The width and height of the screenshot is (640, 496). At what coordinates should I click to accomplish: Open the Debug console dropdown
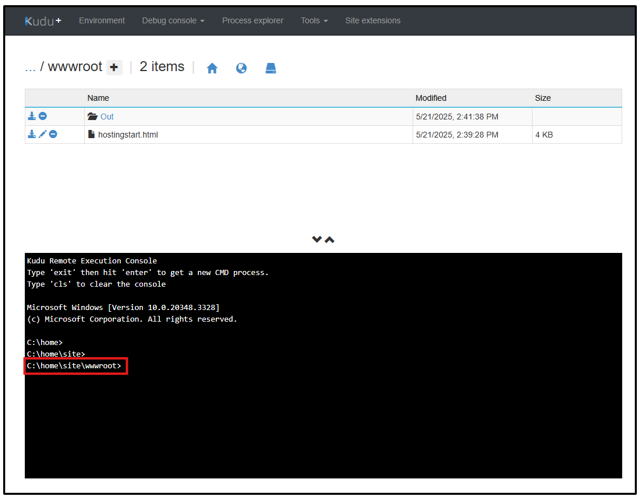point(172,20)
